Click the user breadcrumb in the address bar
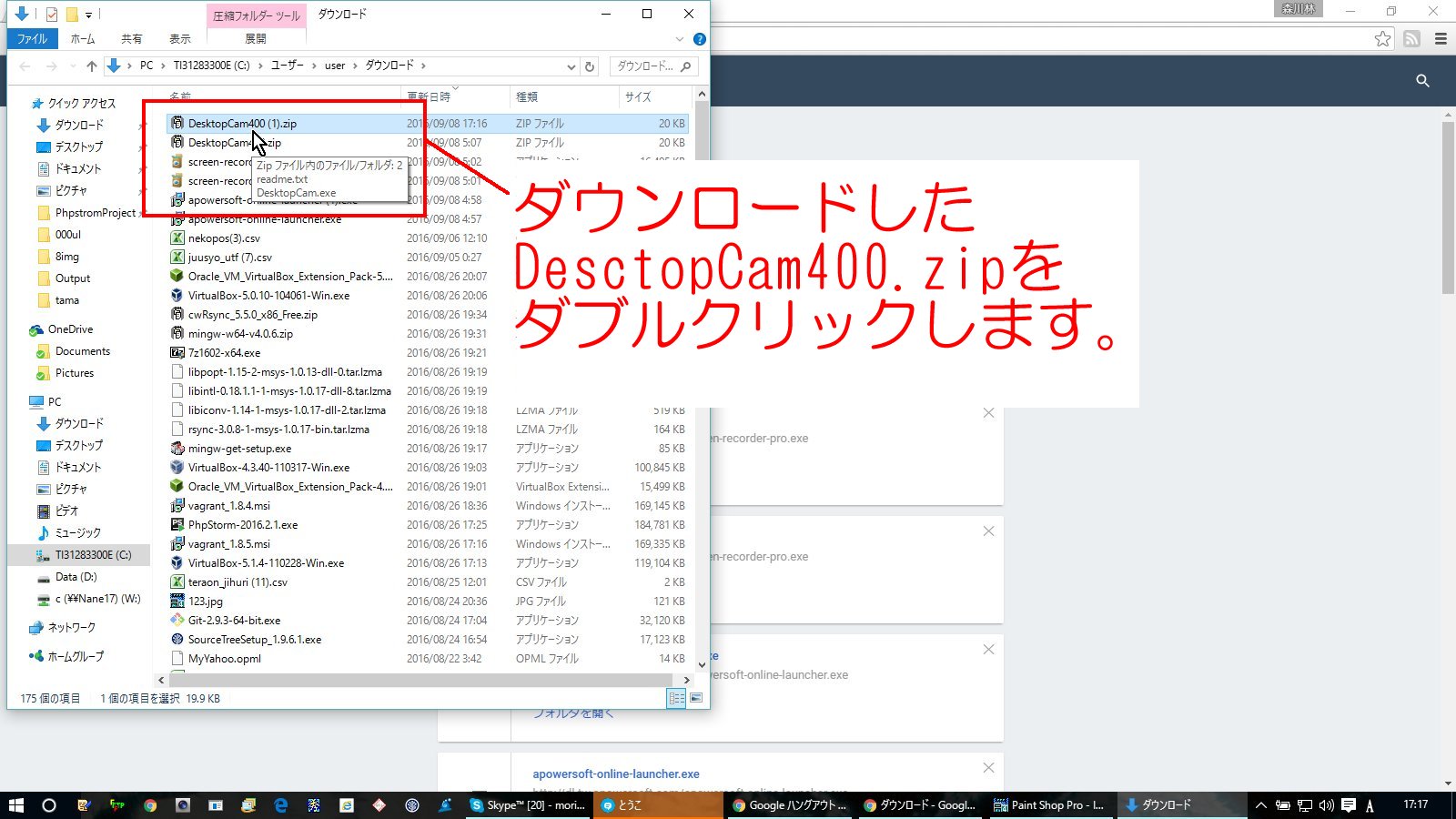 click(x=335, y=66)
